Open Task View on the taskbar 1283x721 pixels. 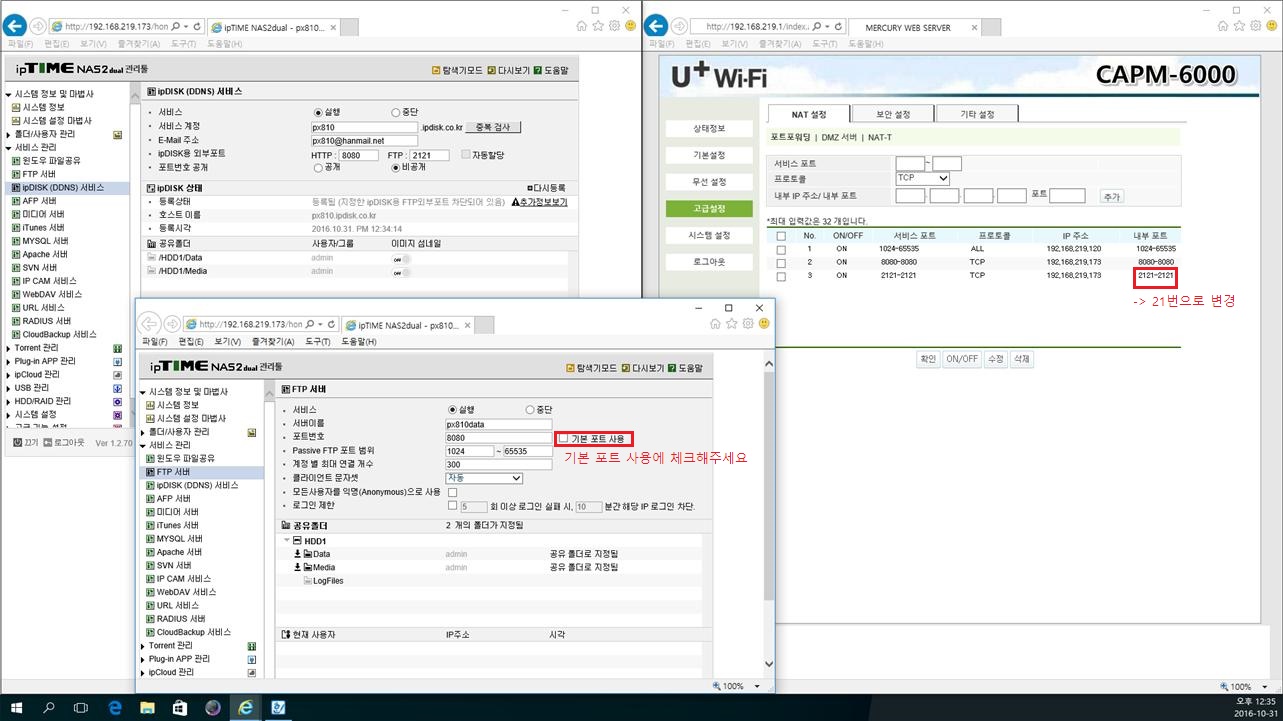pyautogui.click(x=81, y=707)
